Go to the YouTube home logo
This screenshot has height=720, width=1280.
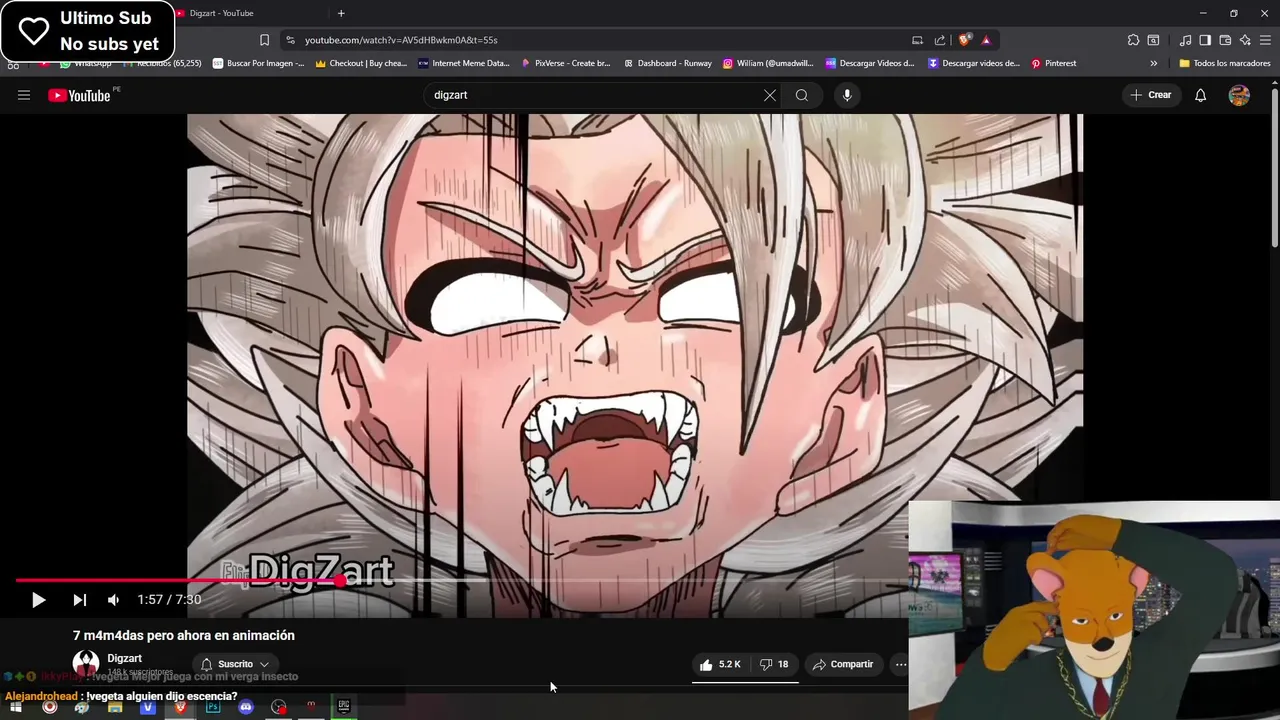(x=80, y=95)
